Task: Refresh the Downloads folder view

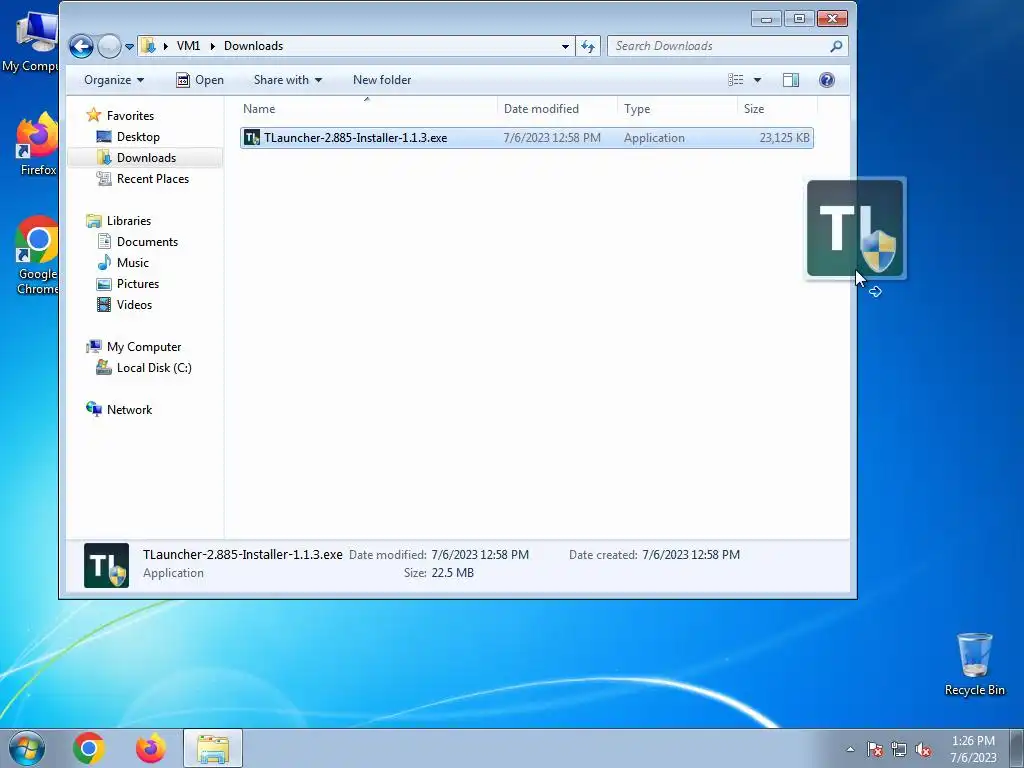Action: (x=588, y=46)
